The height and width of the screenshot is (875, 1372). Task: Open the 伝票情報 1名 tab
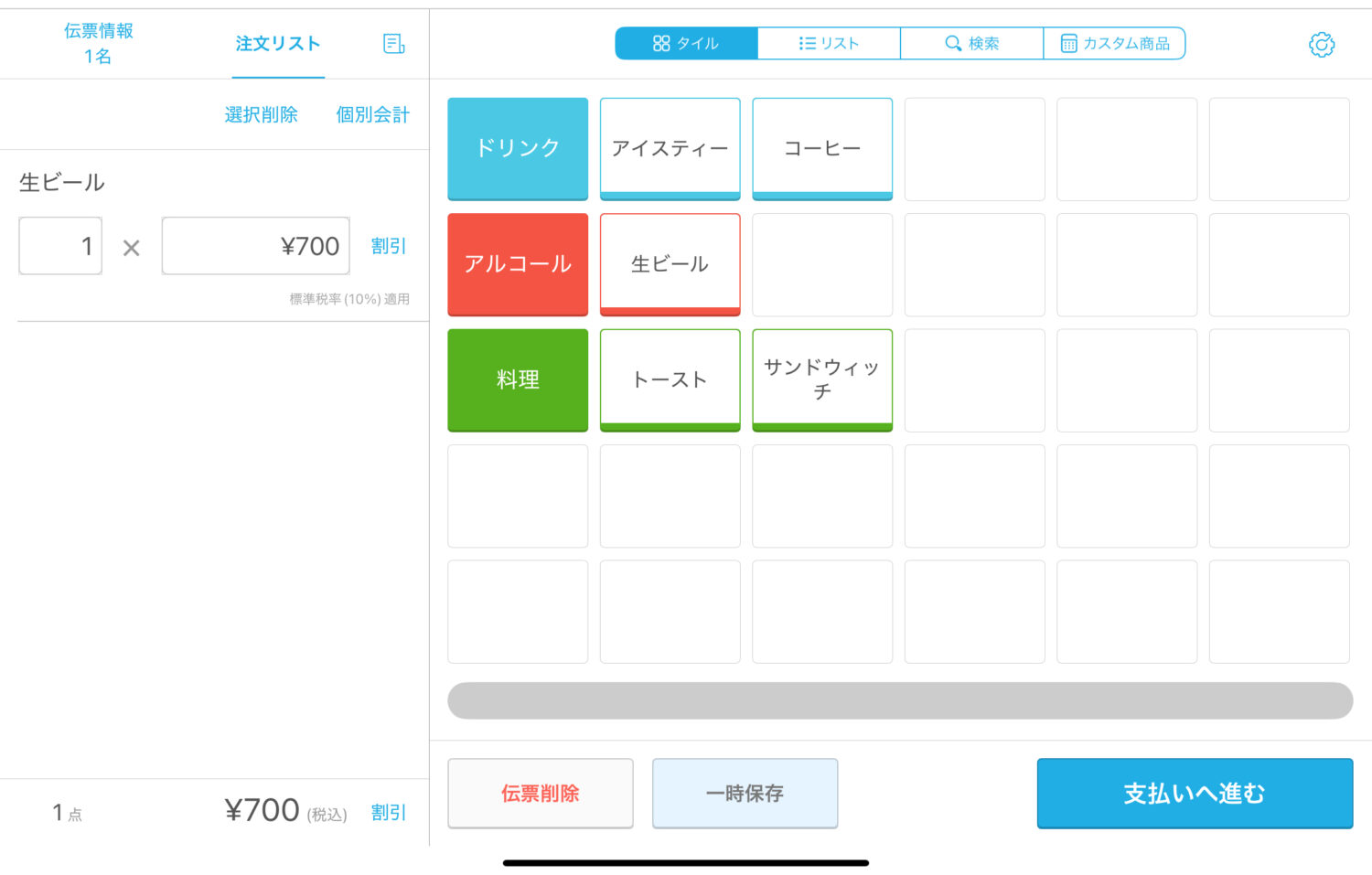click(x=98, y=43)
